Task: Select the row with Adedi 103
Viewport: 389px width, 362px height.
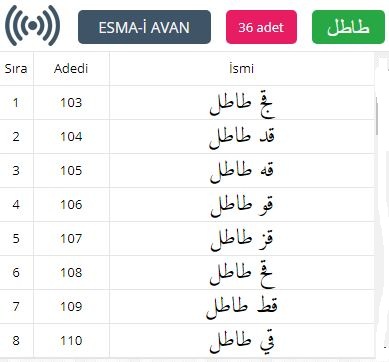Action: (x=187, y=103)
